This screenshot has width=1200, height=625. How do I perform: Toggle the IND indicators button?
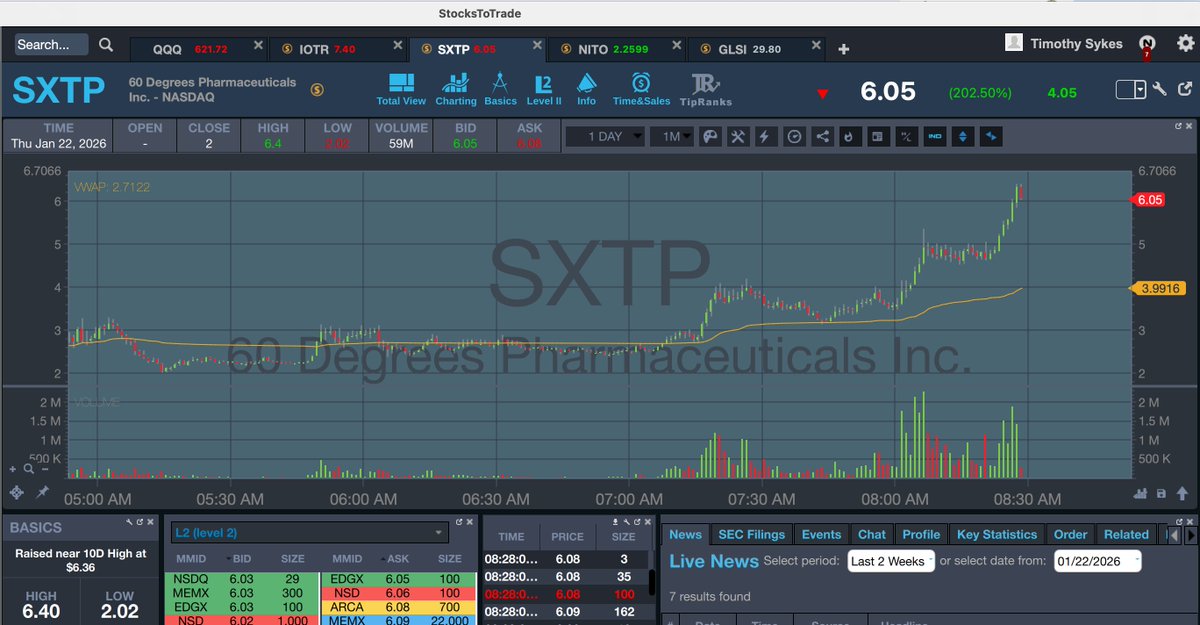(935, 136)
